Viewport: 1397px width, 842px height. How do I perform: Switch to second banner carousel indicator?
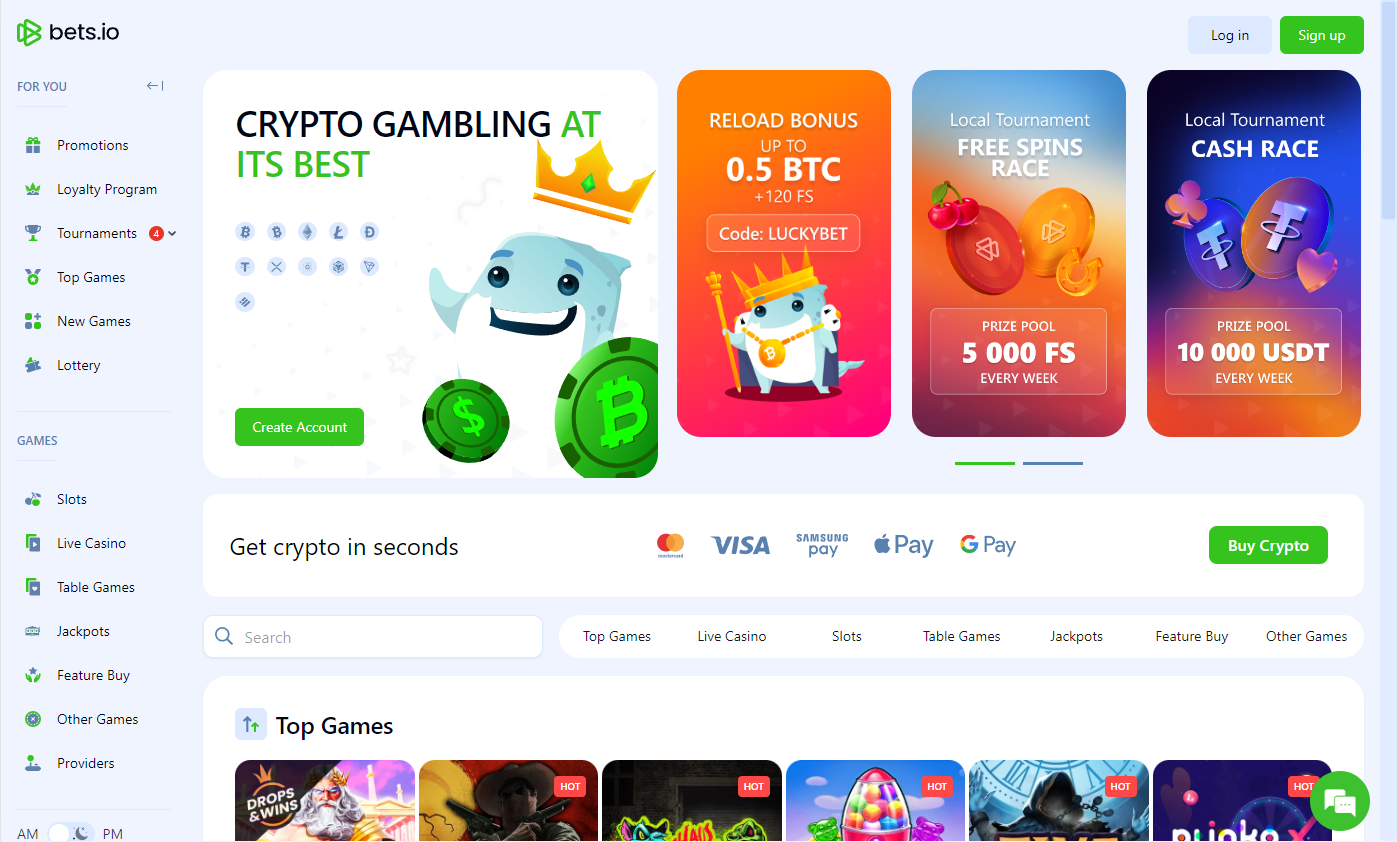[1052, 463]
